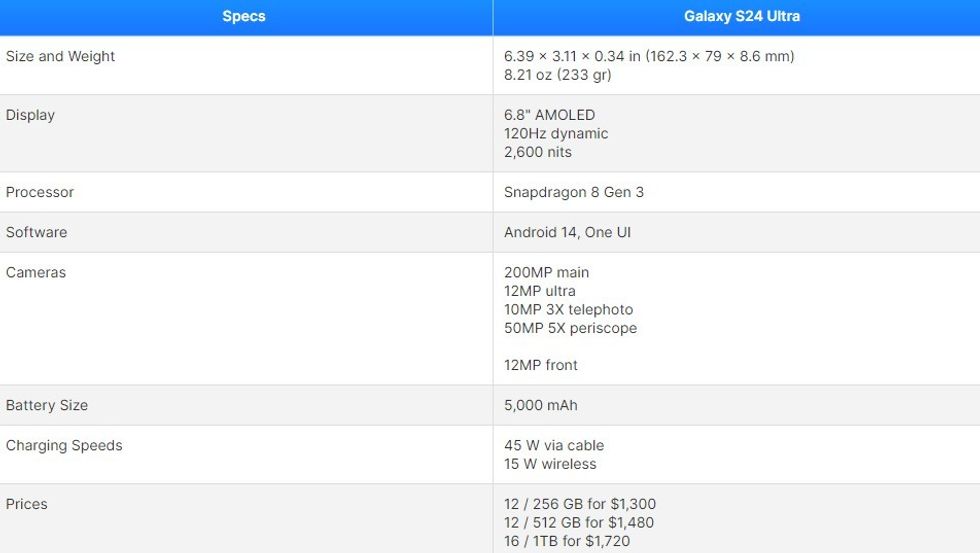
Task: Select the Battery Size row label
Action: pos(47,406)
